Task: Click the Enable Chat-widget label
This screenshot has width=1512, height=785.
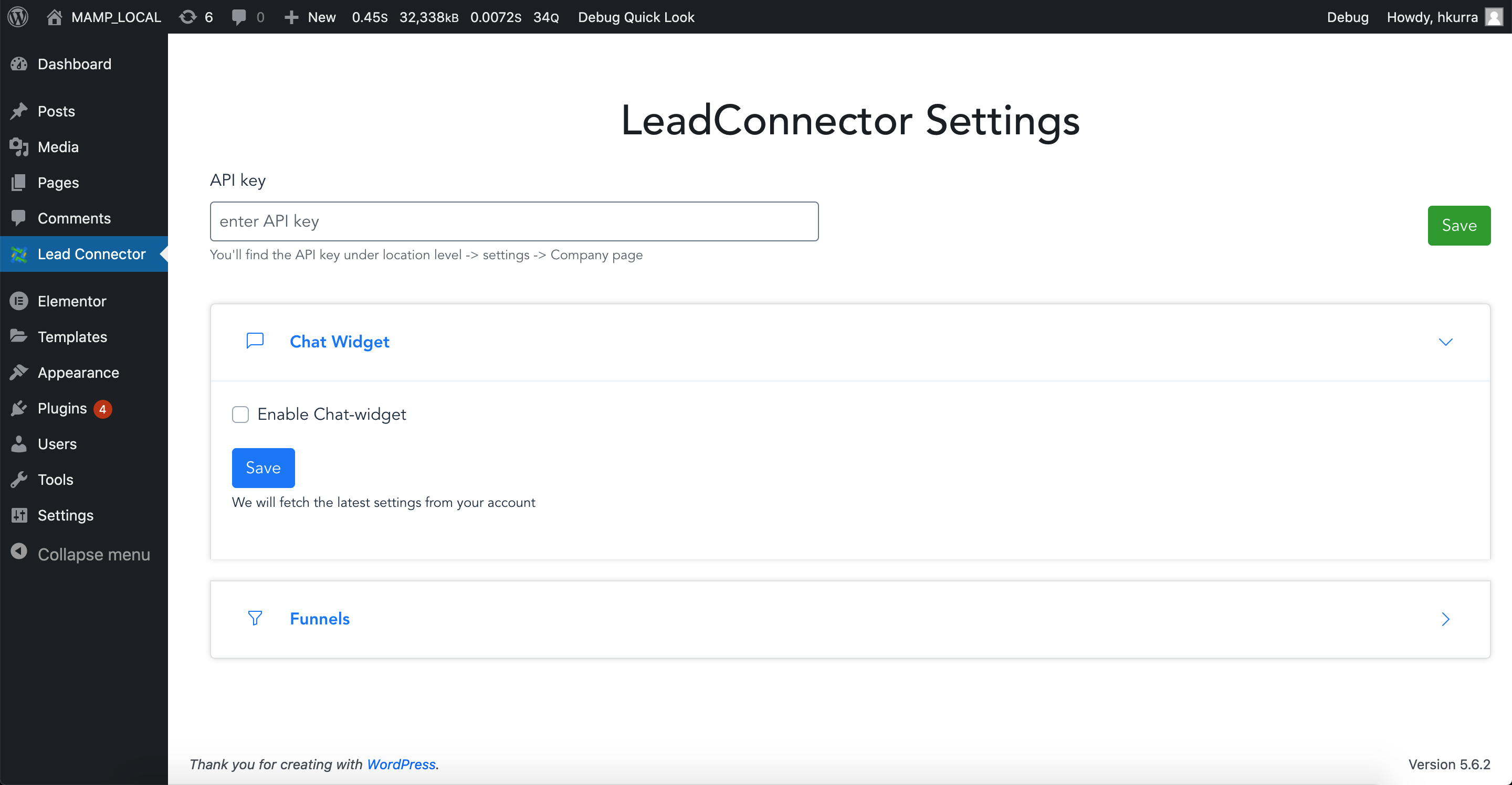Action: [x=332, y=414]
